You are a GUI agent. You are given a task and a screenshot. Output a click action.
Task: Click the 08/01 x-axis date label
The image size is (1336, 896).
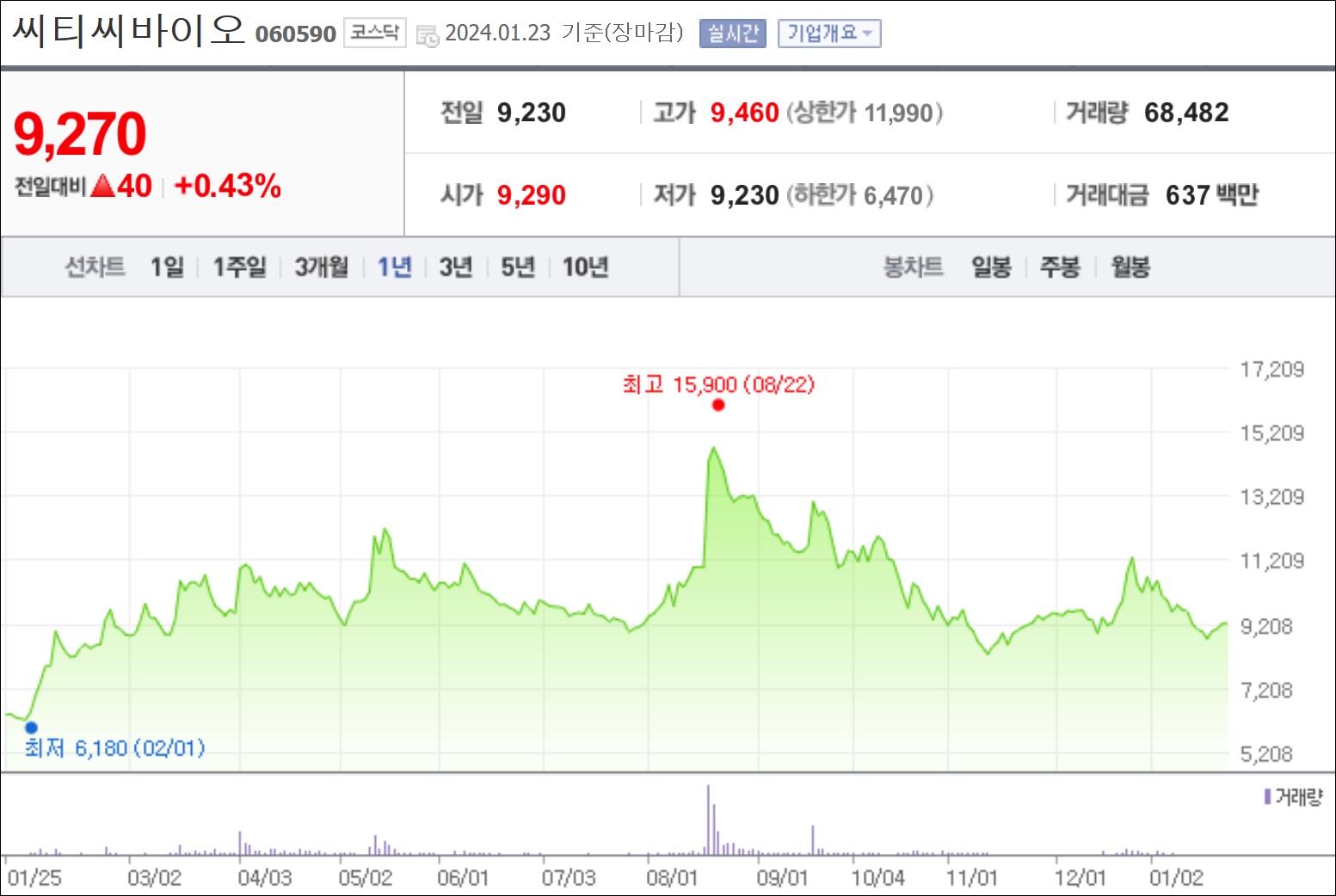[x=672, y=878]
